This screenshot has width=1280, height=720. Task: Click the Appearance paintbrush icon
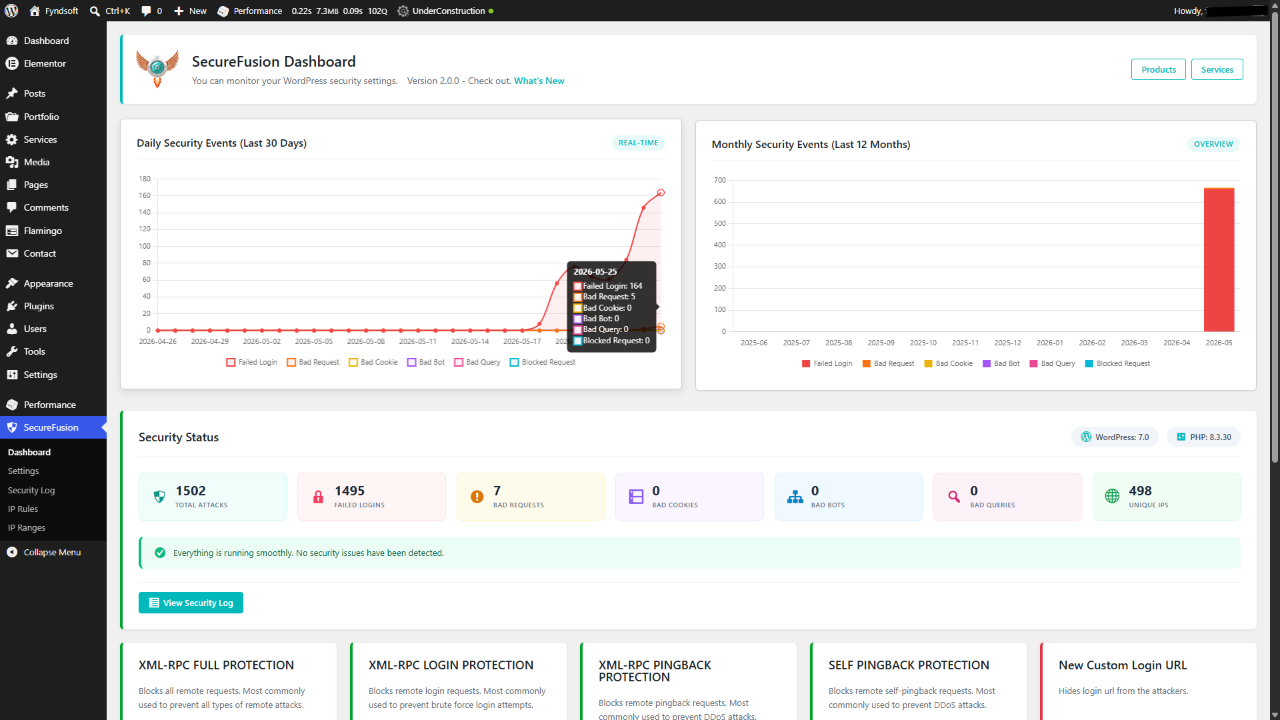click(x=12, y=284)
